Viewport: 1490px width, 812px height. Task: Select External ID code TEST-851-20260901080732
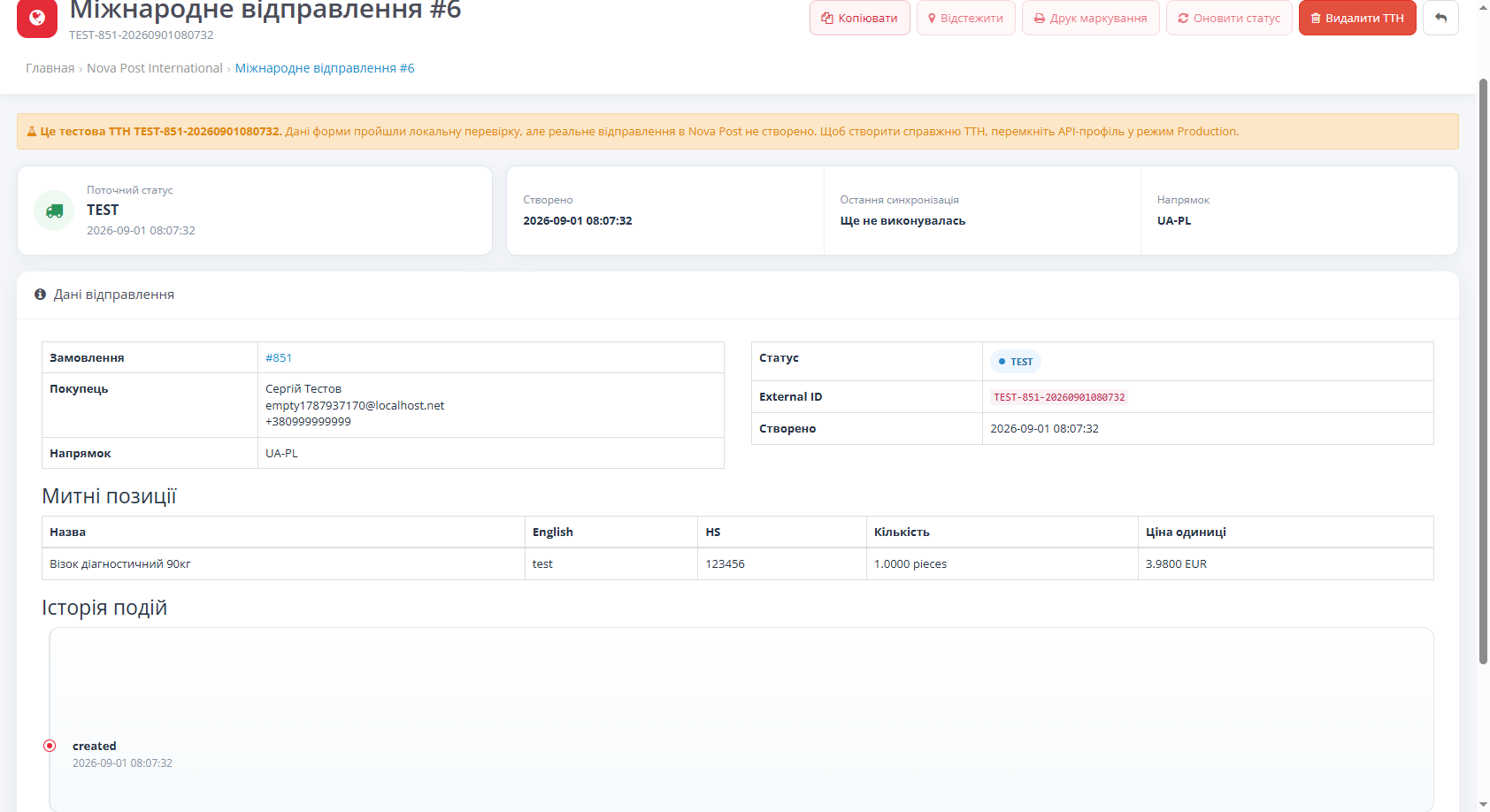pyautogui.click(x=1059, y=397)
